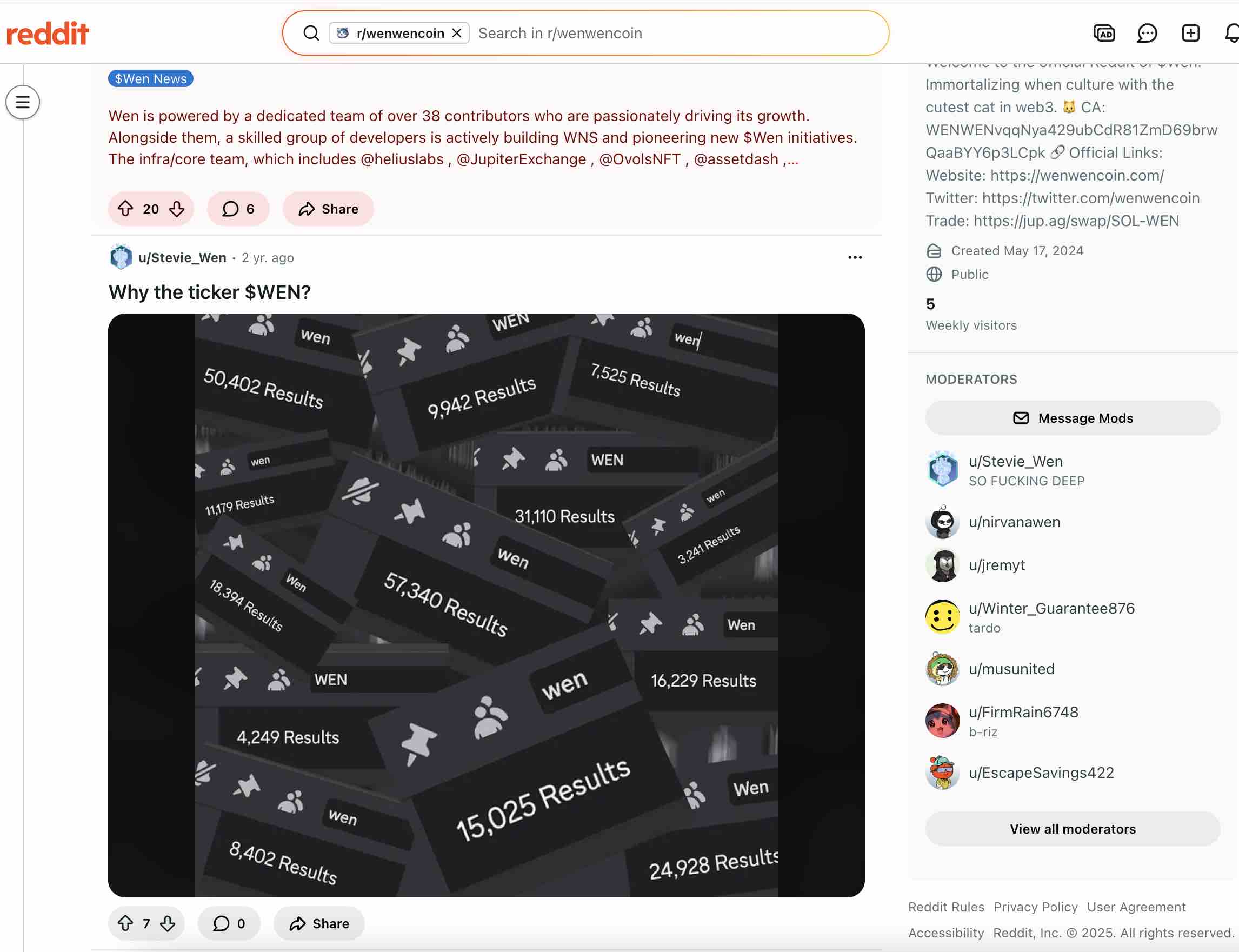This screenshot has width=1239, height=952.
Task: Select the $Wen News flair tag
Action: coord(151,79)
